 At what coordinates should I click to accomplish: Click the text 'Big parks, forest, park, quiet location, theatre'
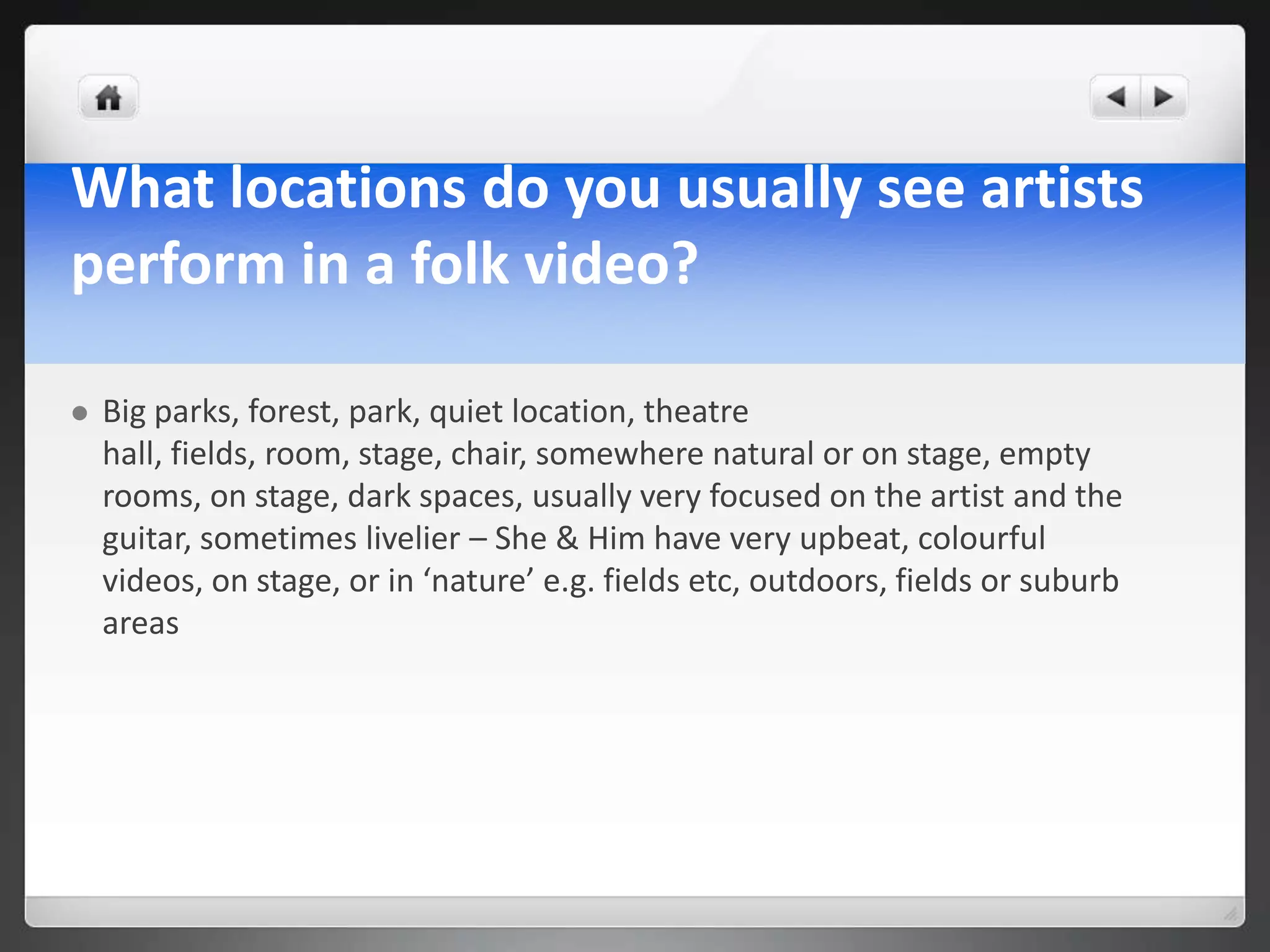coord(425,412)
